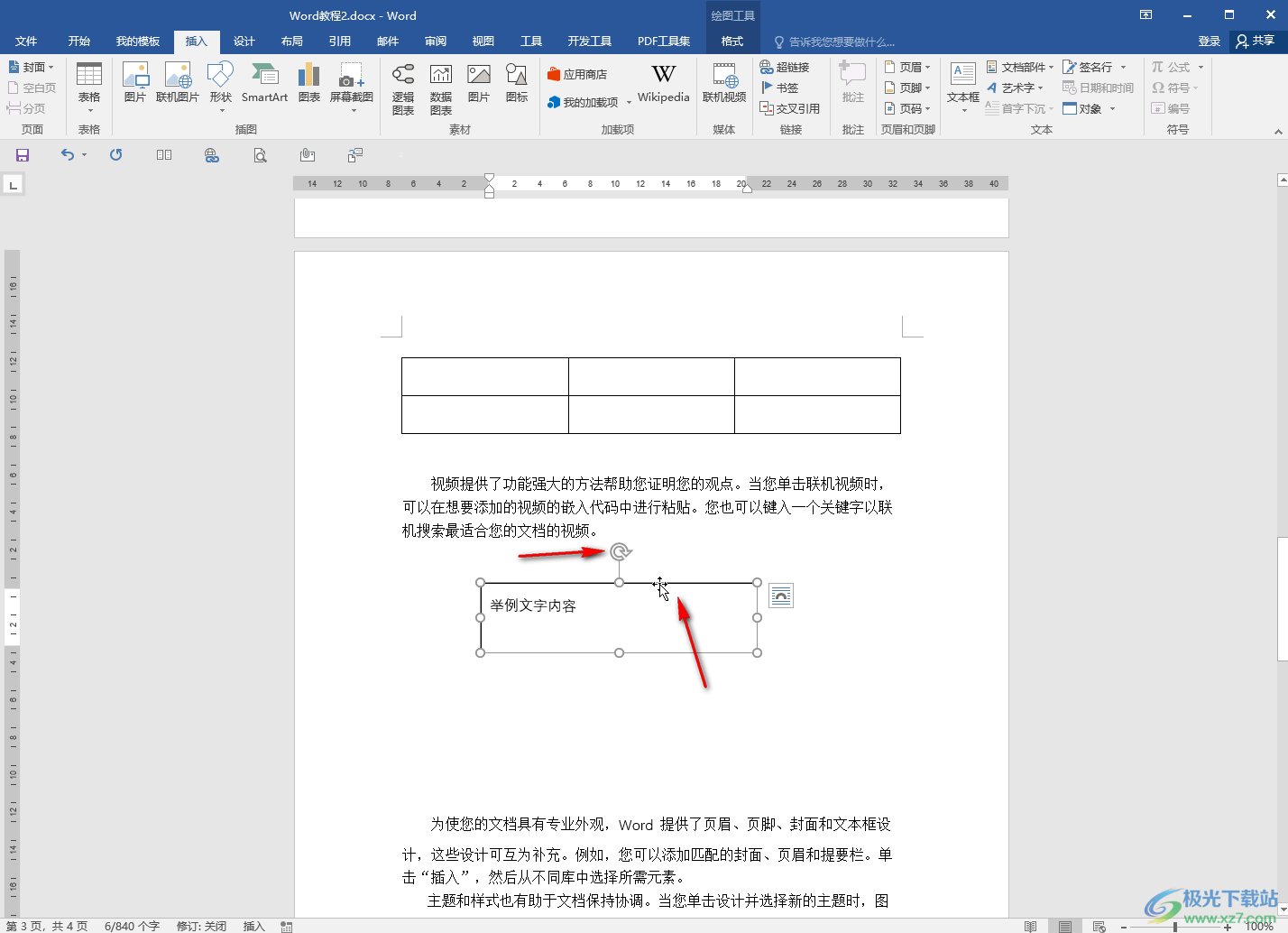Switch to web layout view in status bar

tap(1099, 926)
